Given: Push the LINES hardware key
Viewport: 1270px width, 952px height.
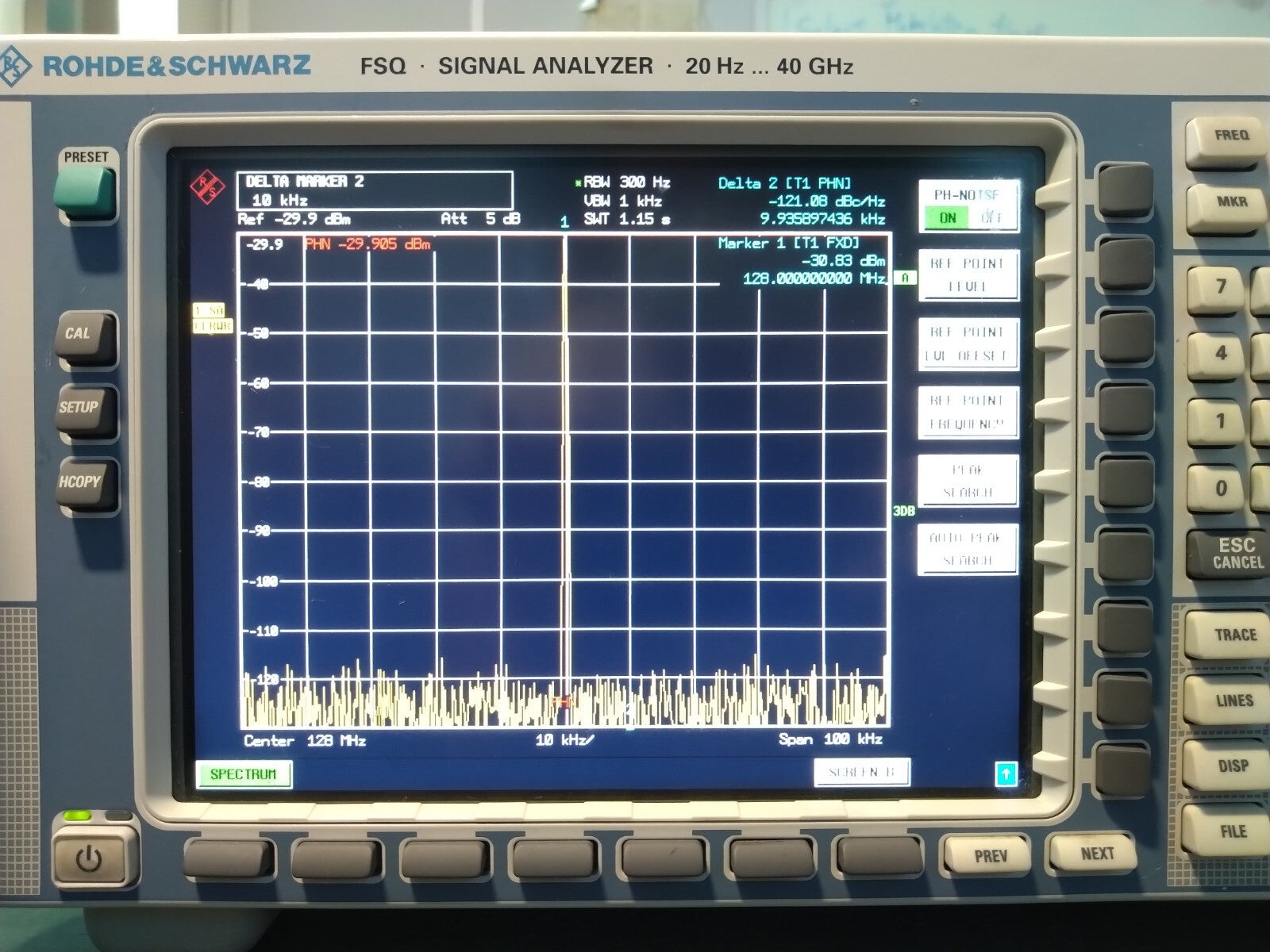Looking at the screenshot, I should click(1226, 702).
